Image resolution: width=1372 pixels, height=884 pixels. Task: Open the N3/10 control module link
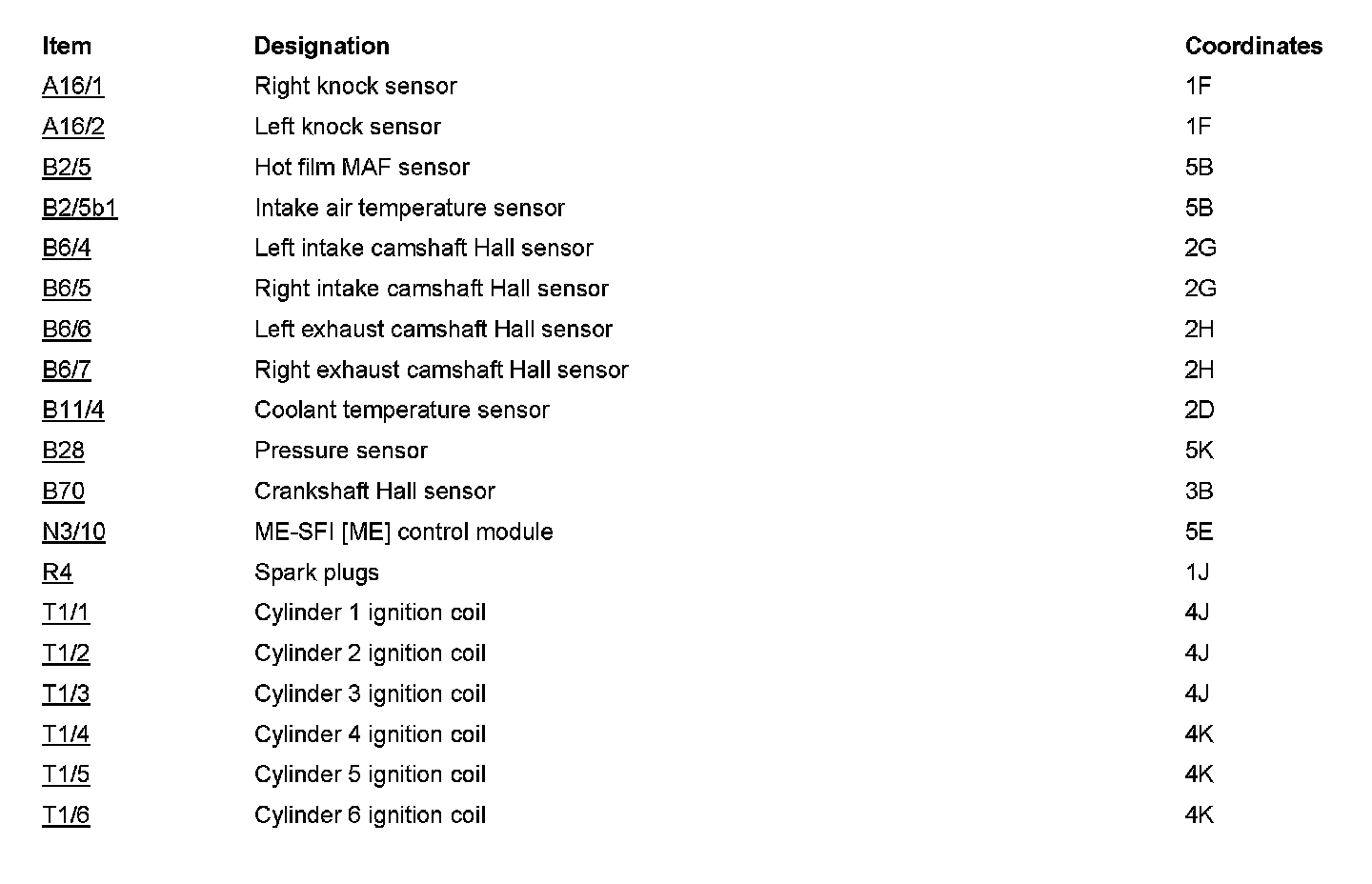[x=73, y=532]
